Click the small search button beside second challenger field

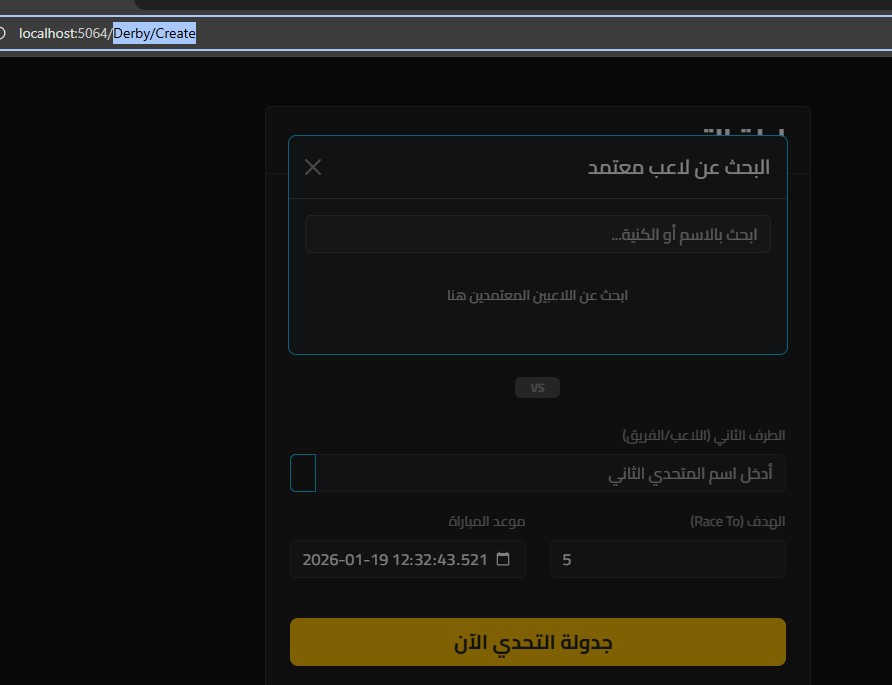coord(303,473)
